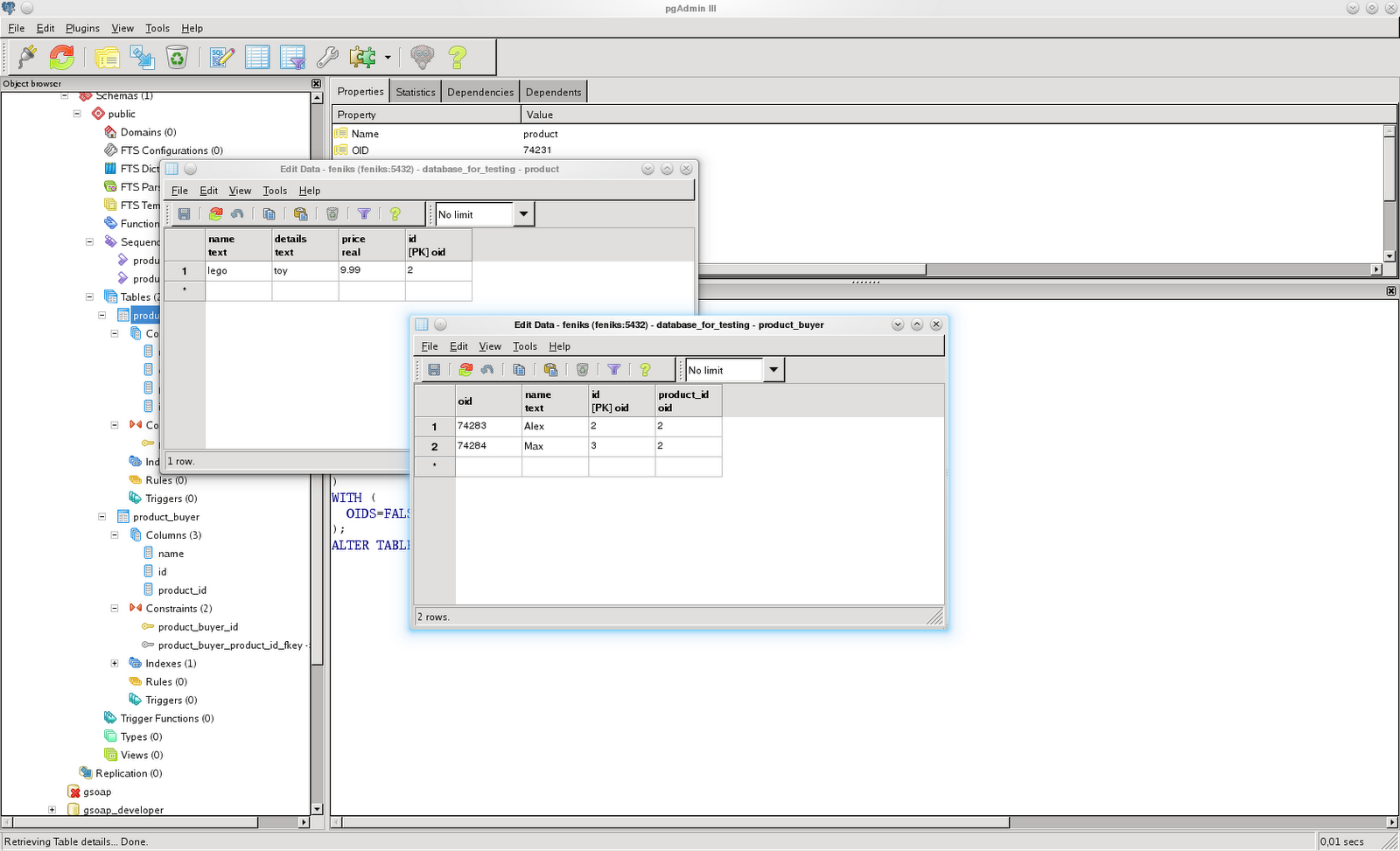Click product_id column header in product_buyer grid
This screenshot has width=1400, height=851.
688,401
